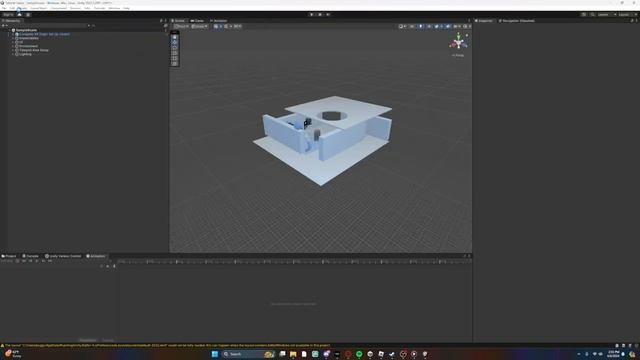
Task: Select the View (hand) tool in Scene overlay
Action: tap(175, 37)
